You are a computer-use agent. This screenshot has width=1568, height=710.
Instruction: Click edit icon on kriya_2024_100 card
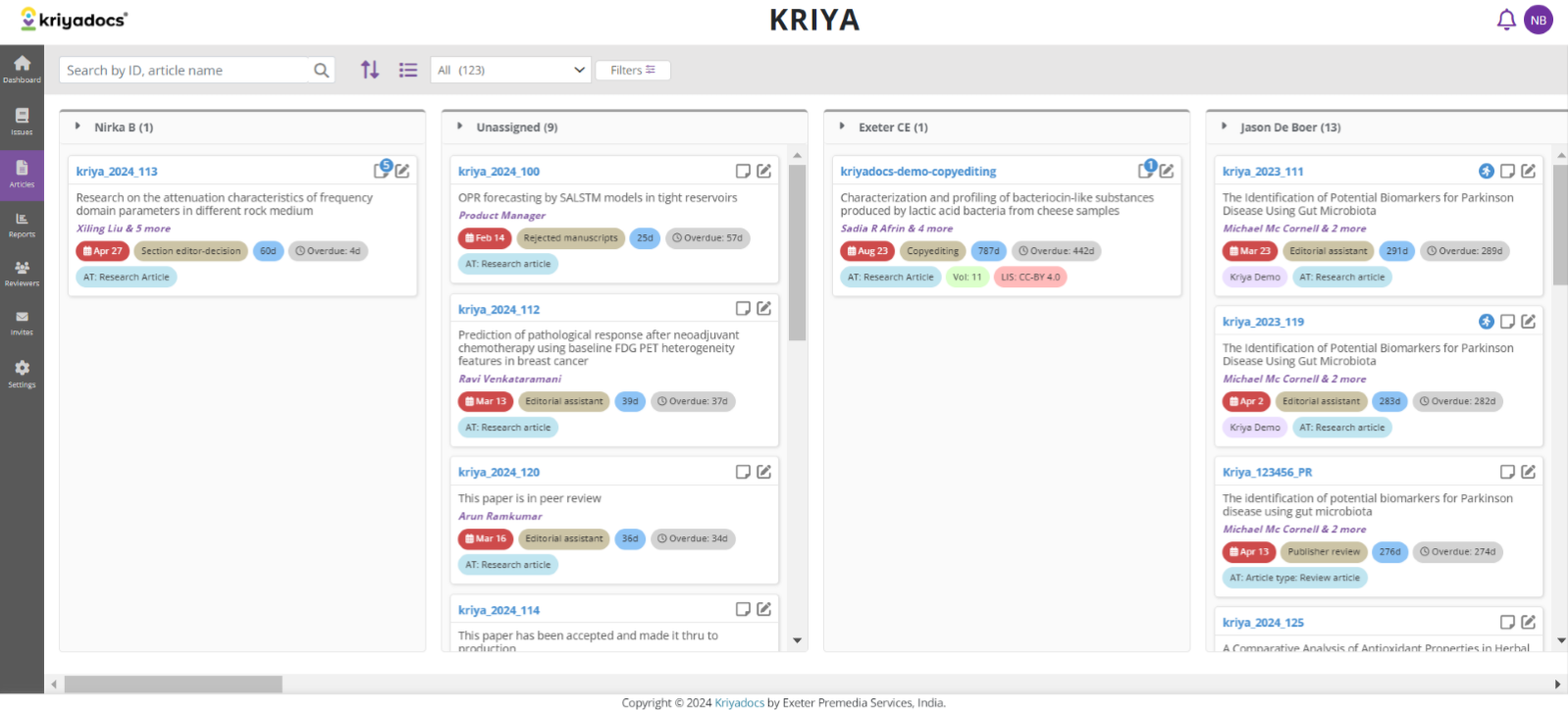click(x=764, y=171)
